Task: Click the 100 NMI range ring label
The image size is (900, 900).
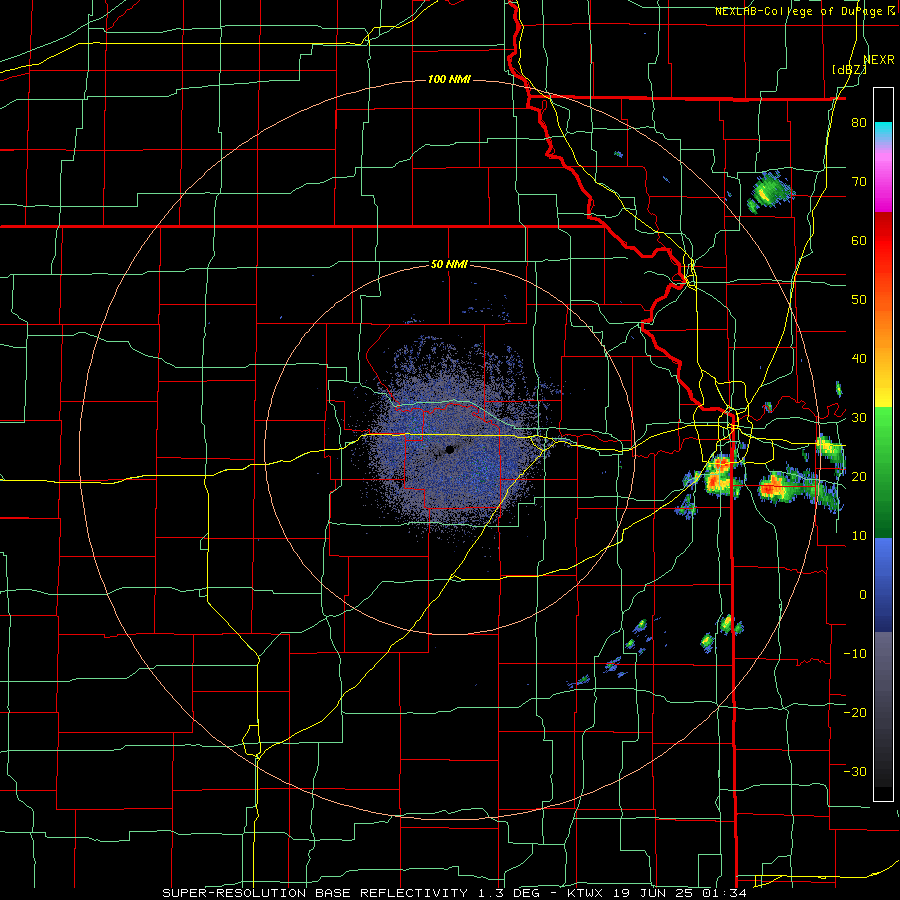Action: pyautogui.click(x=449, y=79)
